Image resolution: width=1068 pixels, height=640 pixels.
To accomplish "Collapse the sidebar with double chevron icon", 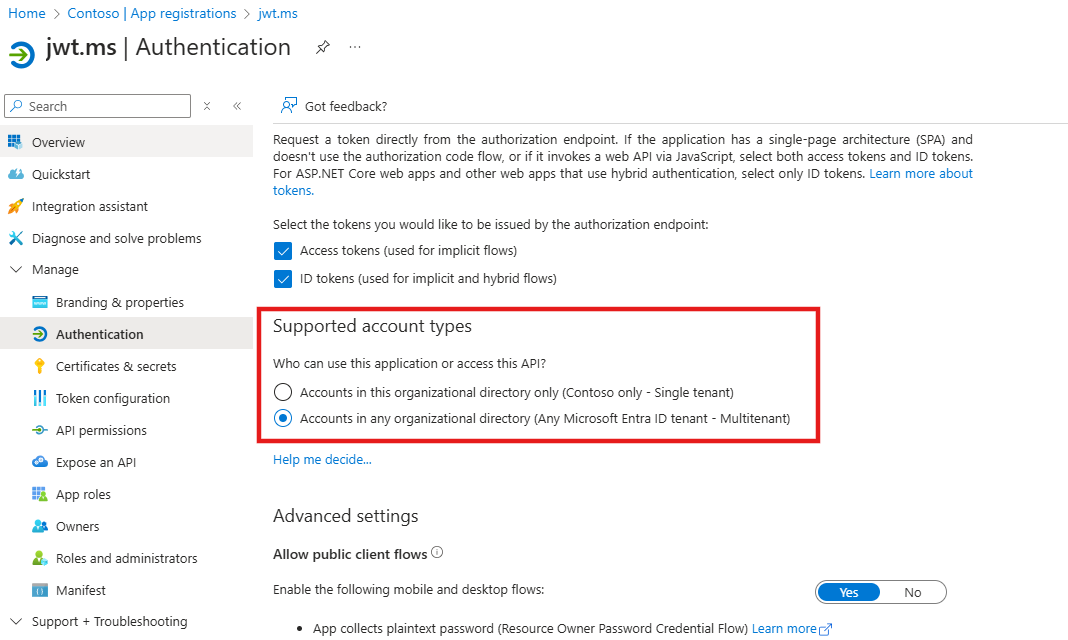I will click(237, 106).
